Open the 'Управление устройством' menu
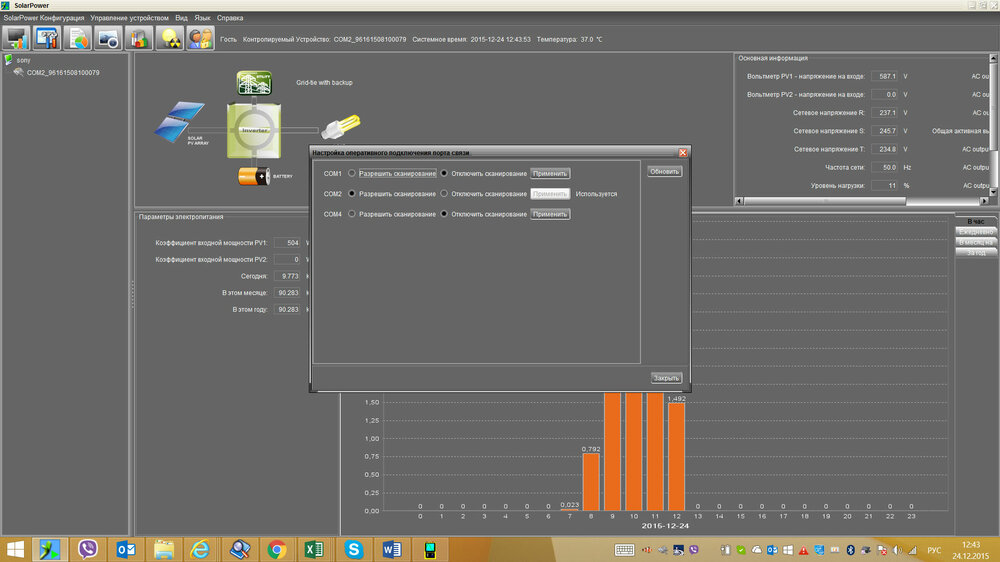1000x562 pixels. click(129, 18)
